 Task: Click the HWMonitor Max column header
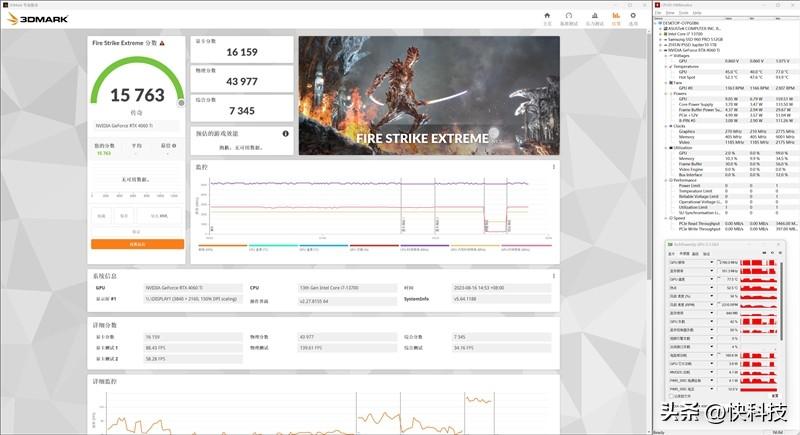pos(778,18)
